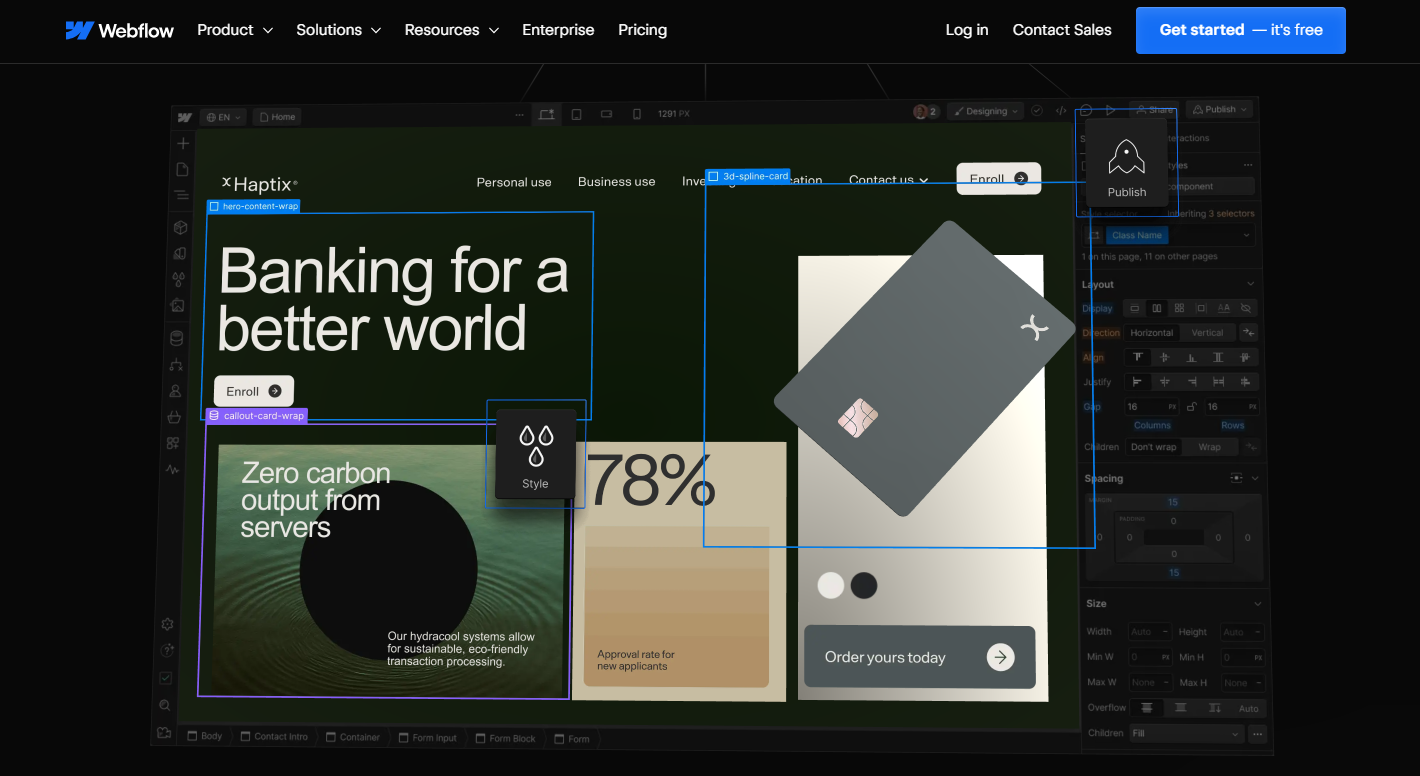Screen dimensions: 1420x776
Task: Select display none hidden-eye icon
Action: [1247, 309]
